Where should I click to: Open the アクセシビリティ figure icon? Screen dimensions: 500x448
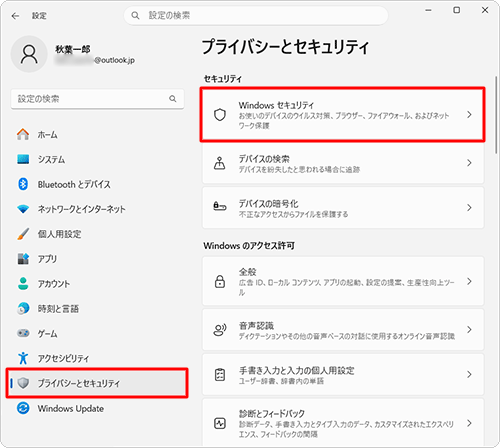point(23,358)
